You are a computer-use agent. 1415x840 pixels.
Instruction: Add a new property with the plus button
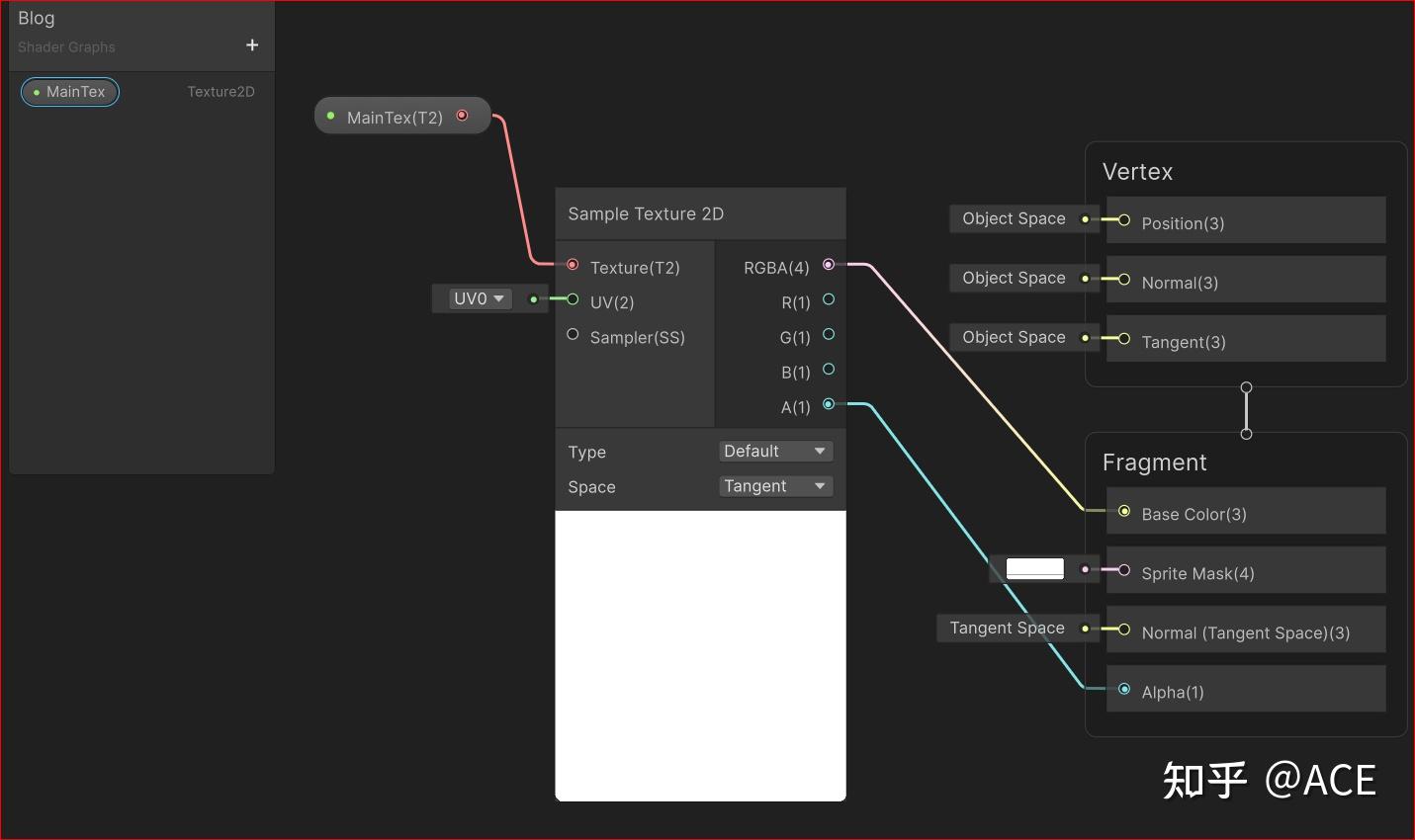252,44
